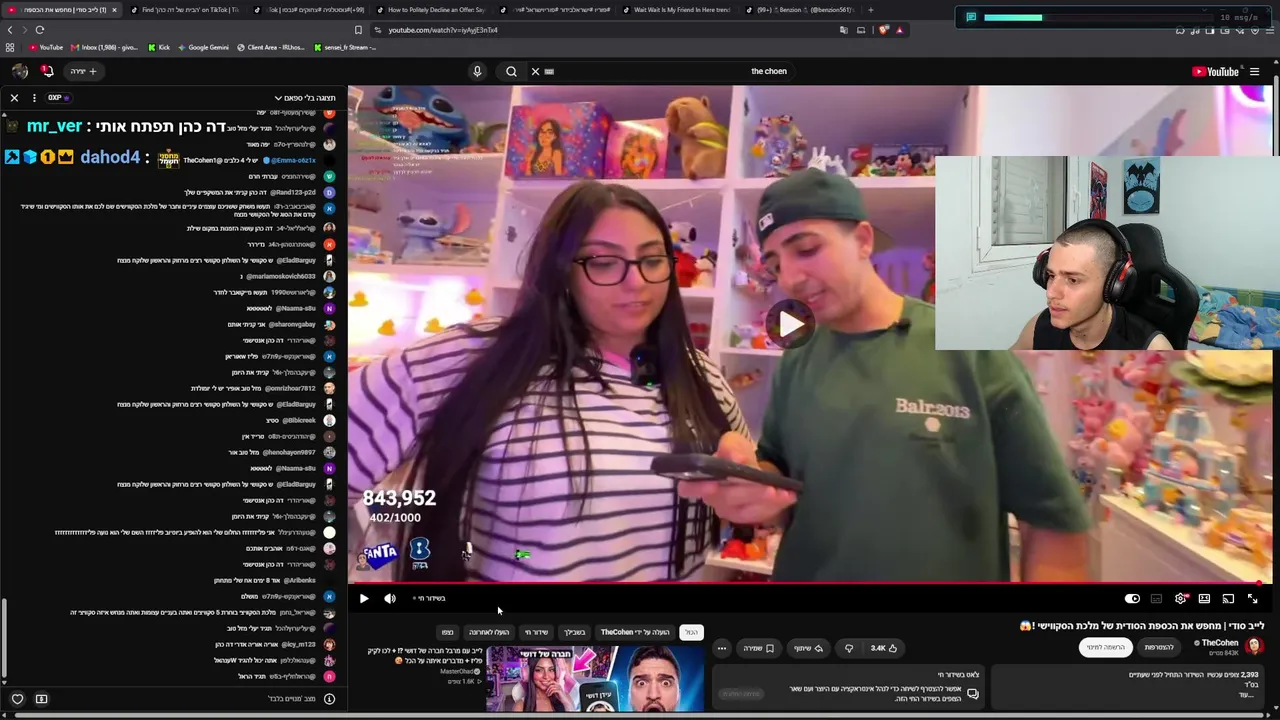1280x720 pixels.
Task: Like the video (3.4K)
Action: coord(884,648)
